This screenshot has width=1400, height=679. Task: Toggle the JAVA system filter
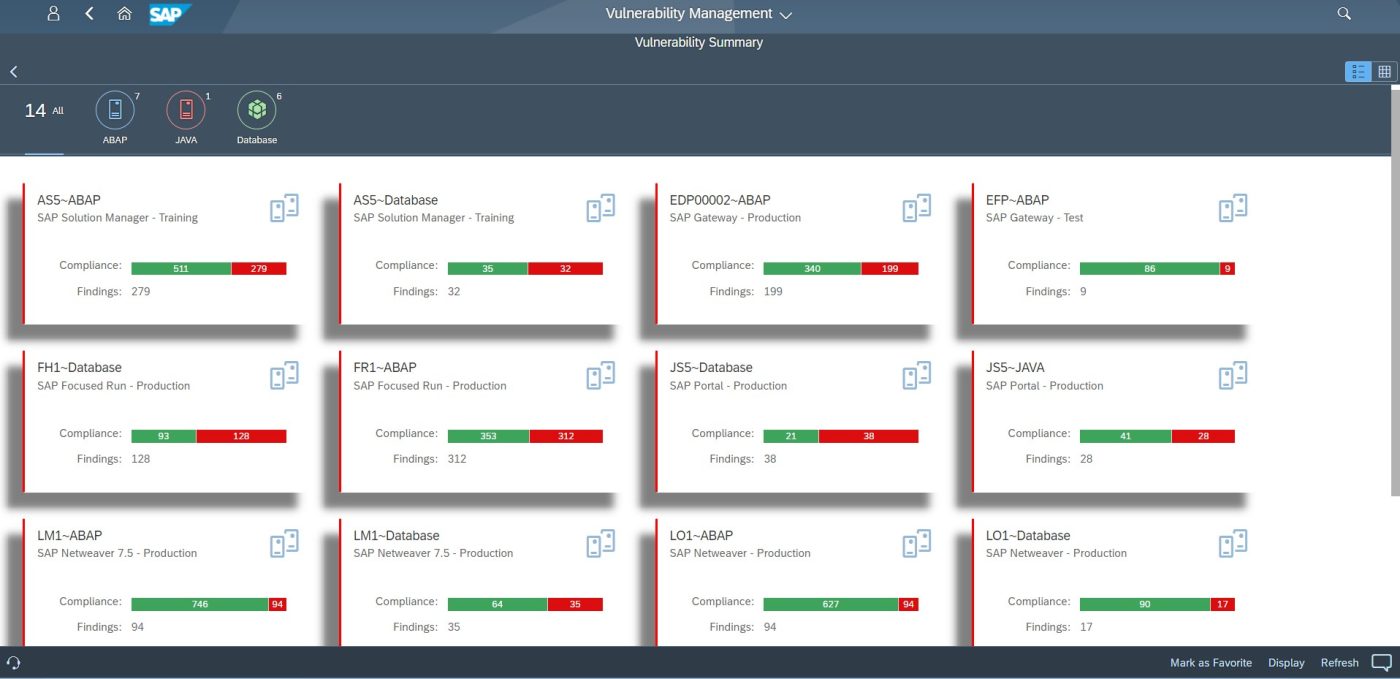click(185, 111)
